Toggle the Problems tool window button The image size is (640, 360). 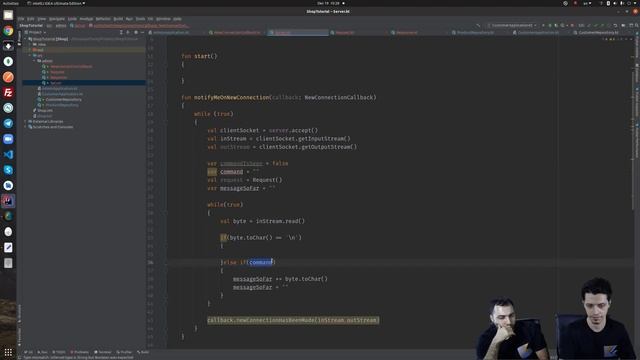point(80,352)
